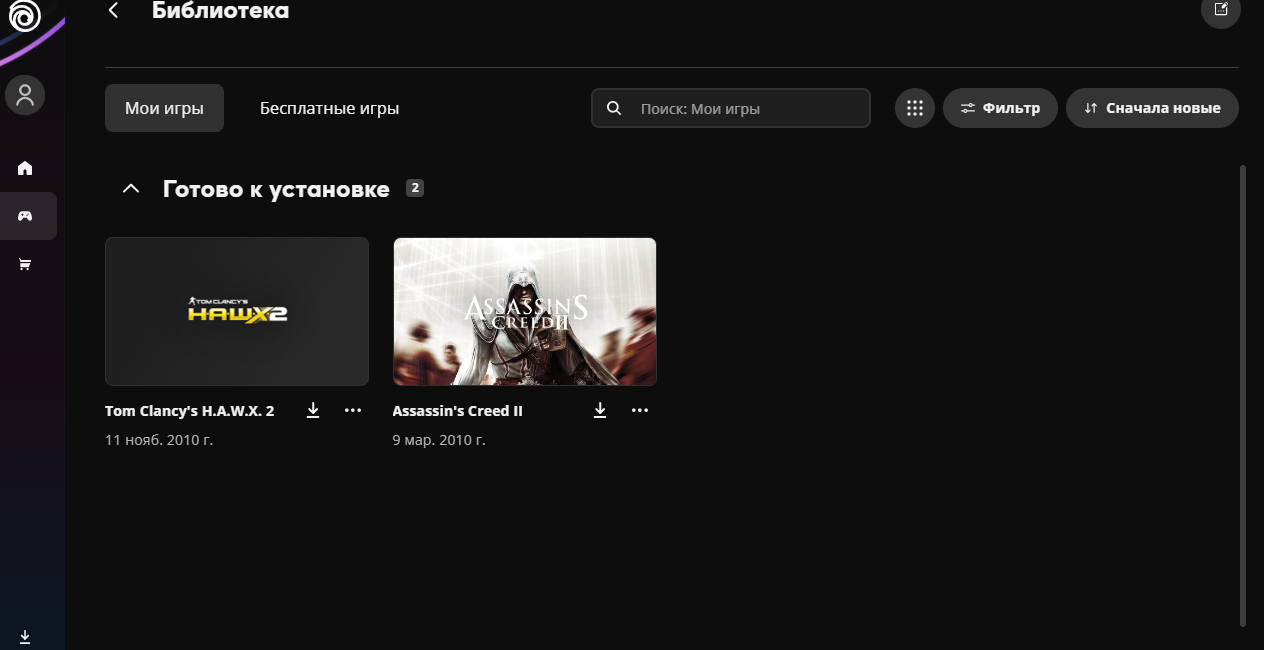The image size is (1264, 650).
Task: Click the 'Tom Clancy's H.A.W.X. 2' title
Action: [189, 411]
